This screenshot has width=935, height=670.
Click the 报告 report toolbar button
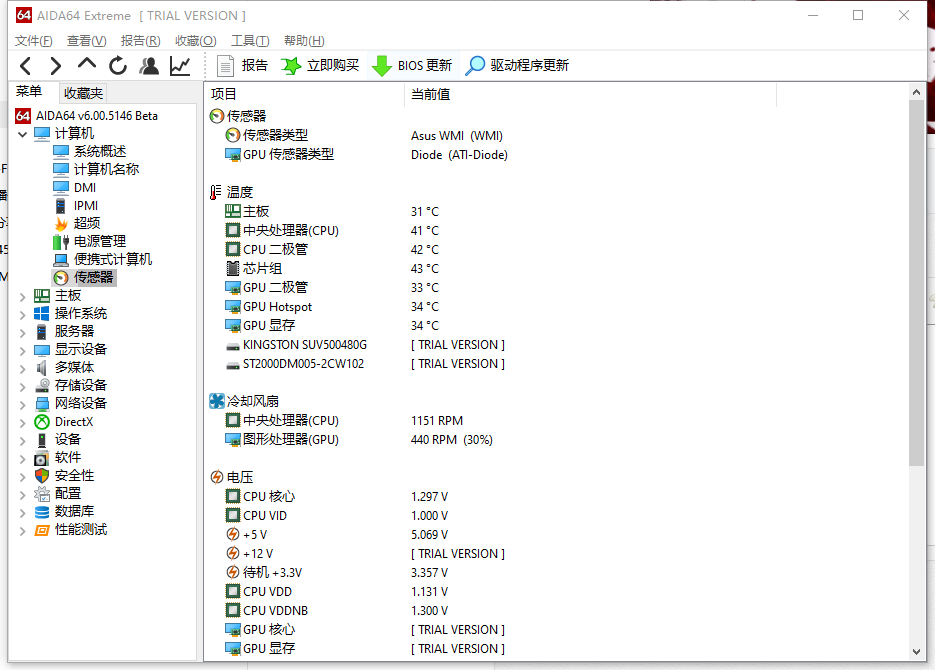pyautogui.click(x=242, y=66)
